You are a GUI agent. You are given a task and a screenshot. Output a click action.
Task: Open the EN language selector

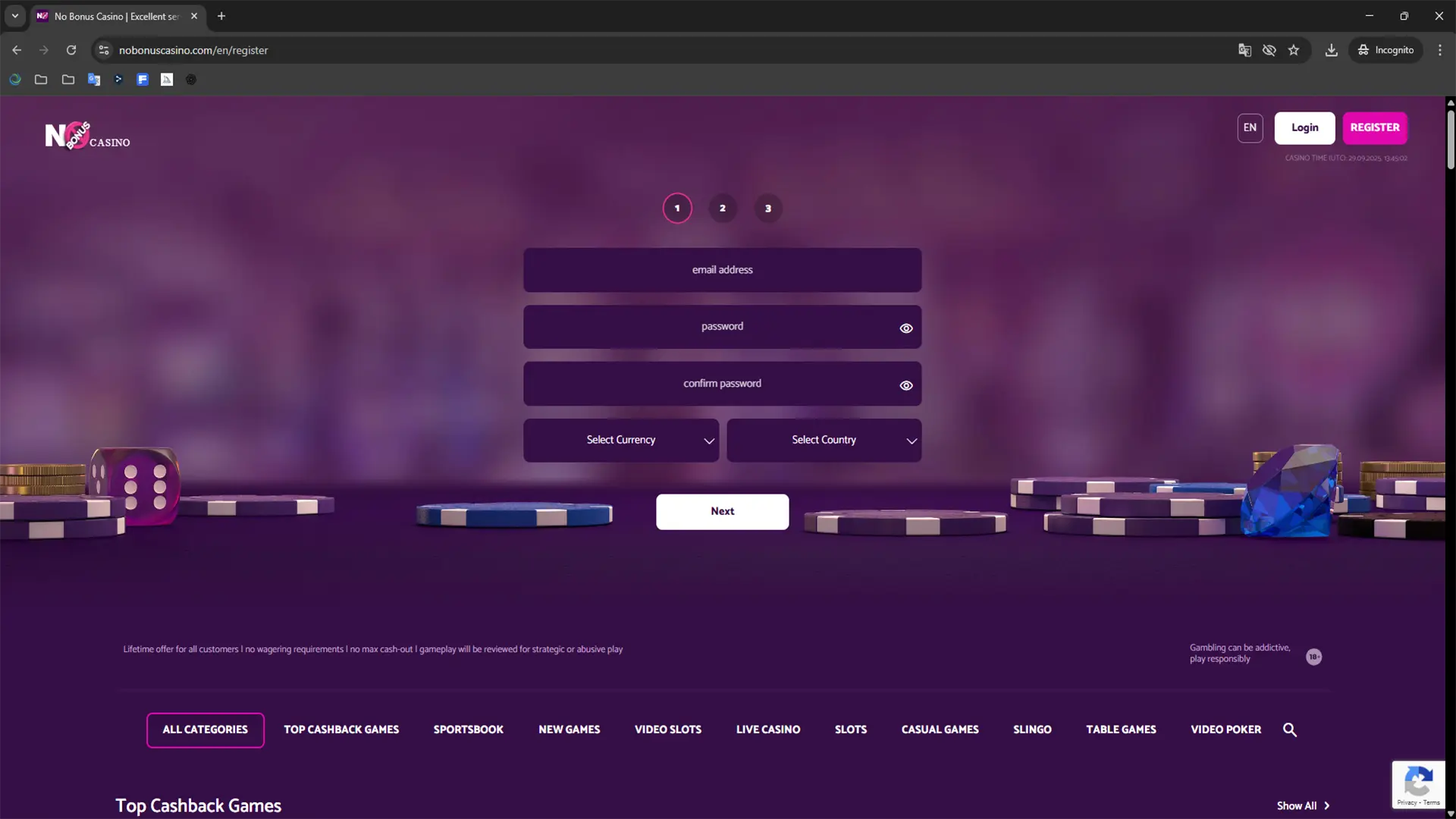(x=1250, y=127)
